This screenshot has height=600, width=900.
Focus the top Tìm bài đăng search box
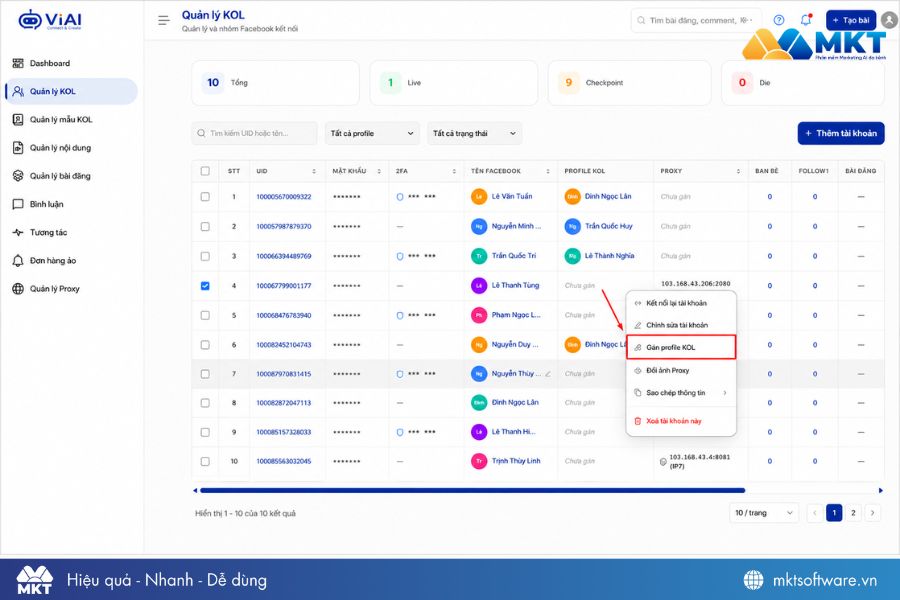696,20
